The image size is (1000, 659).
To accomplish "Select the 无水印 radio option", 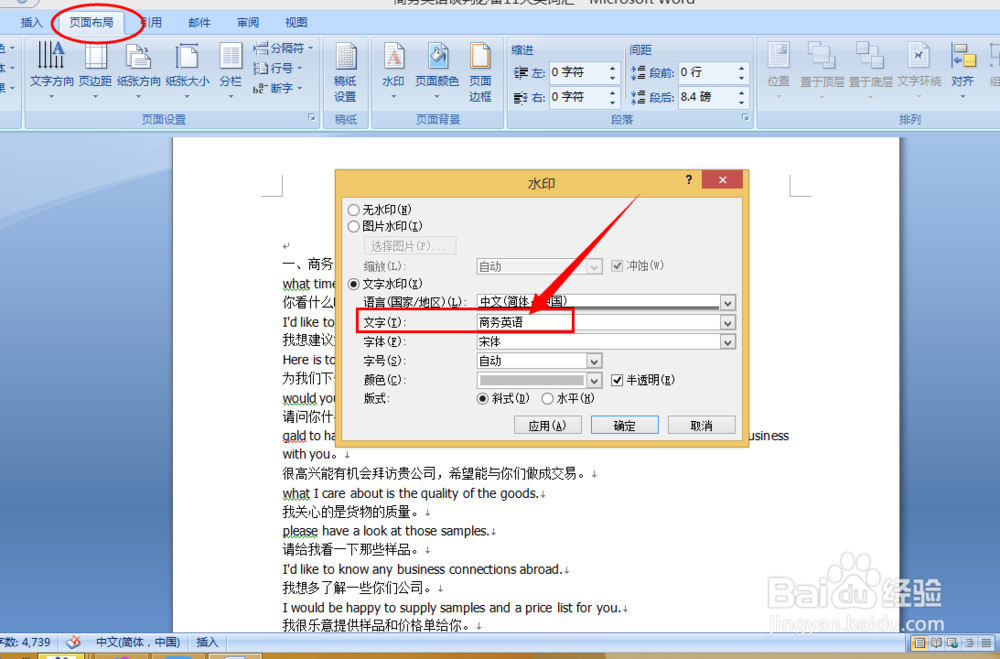I will coord(353,210).
